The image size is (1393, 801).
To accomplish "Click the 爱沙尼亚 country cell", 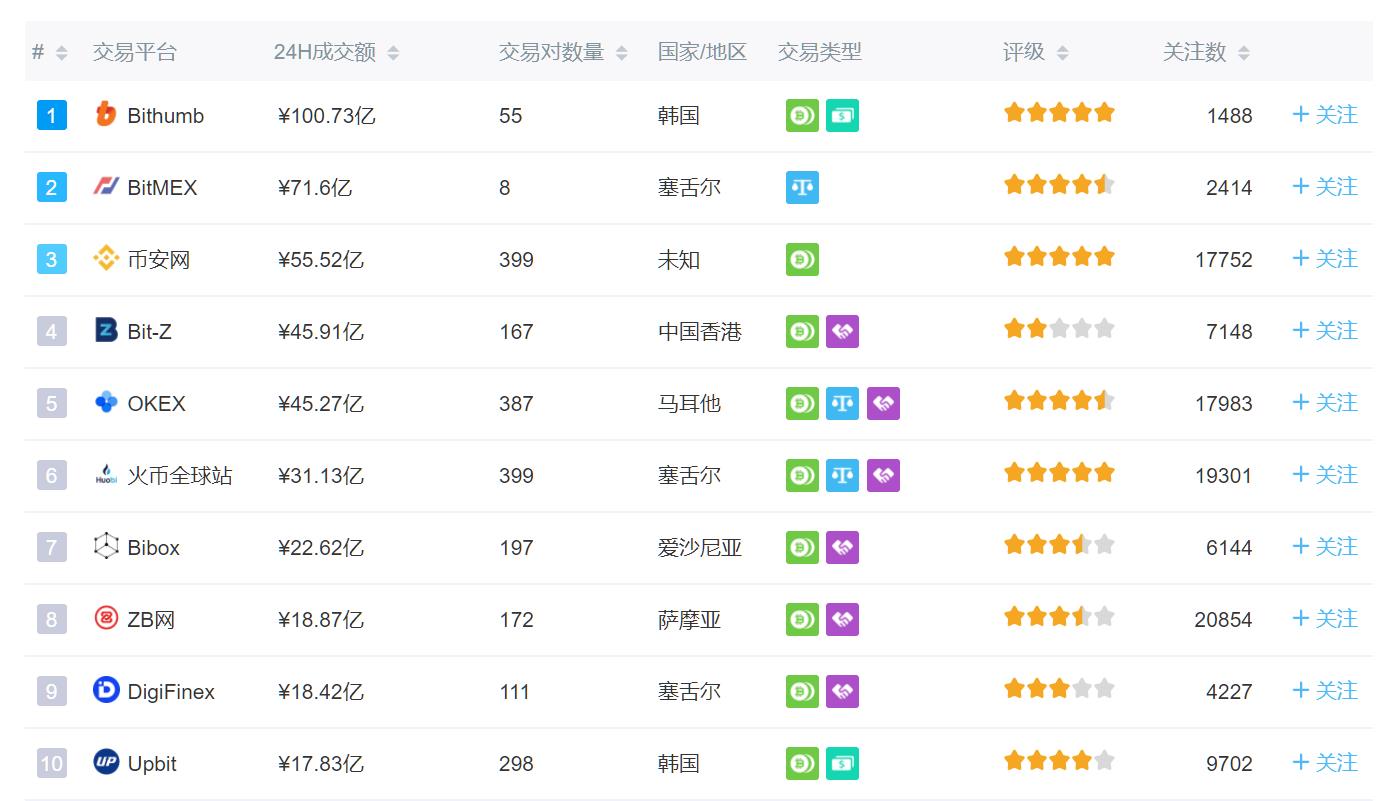I will [x=700, y=548].
